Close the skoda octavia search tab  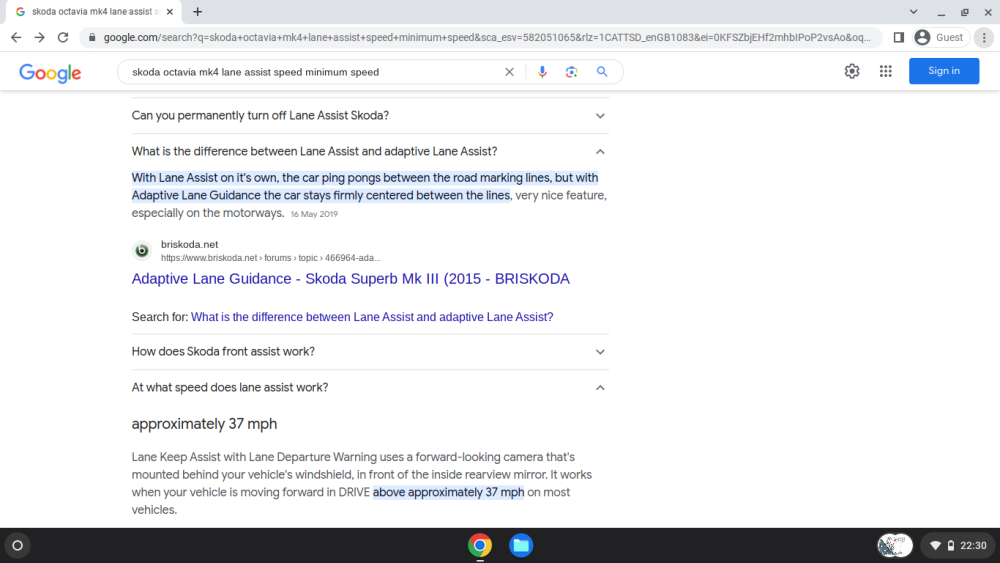170,11
